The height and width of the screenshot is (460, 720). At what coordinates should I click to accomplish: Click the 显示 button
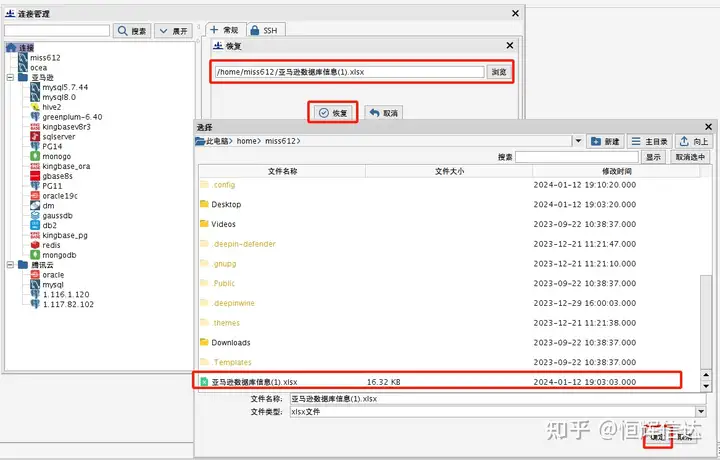(653, 157)
